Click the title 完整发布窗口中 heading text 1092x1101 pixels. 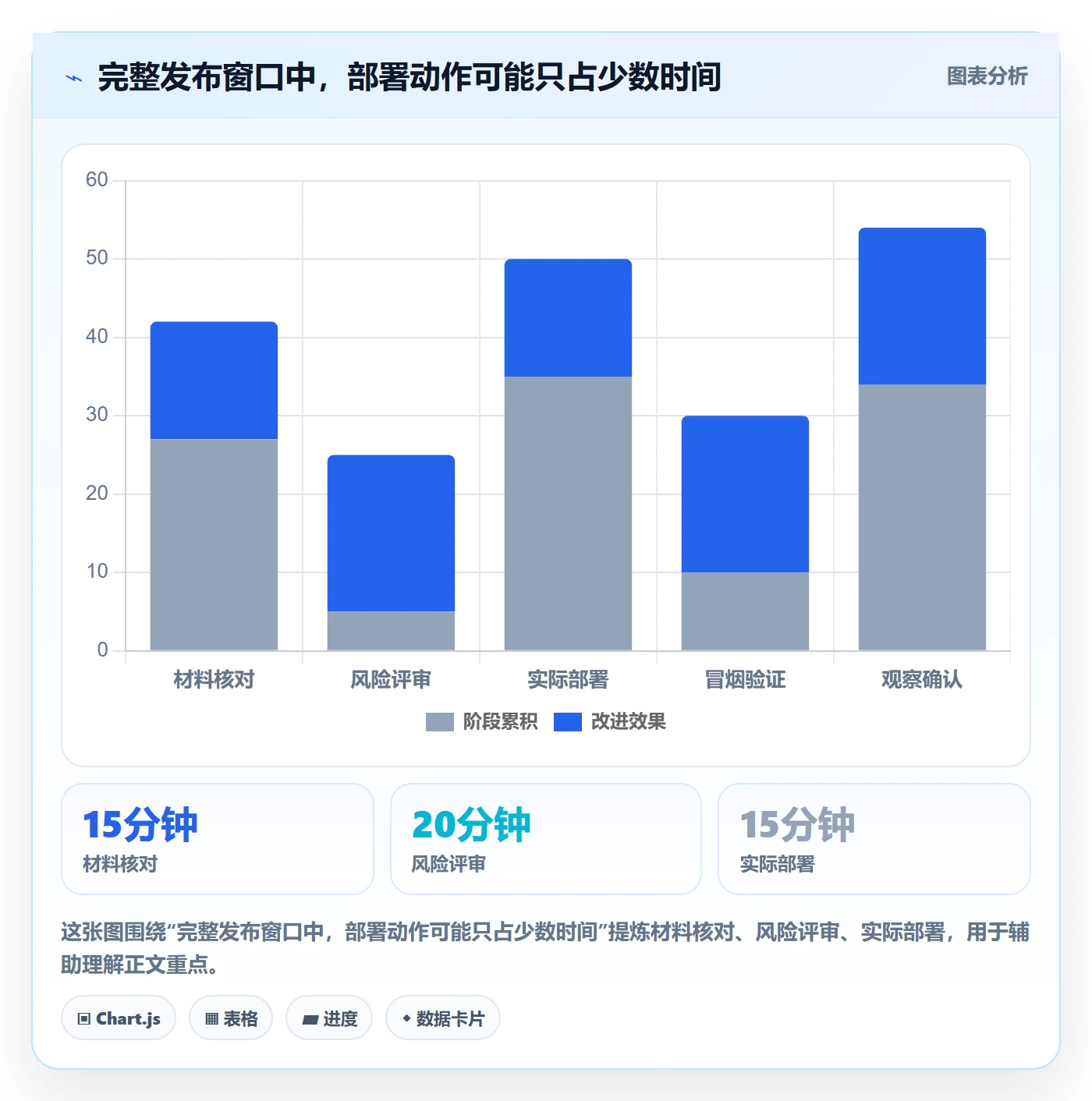pyautogui.click(x=409, y=77)
